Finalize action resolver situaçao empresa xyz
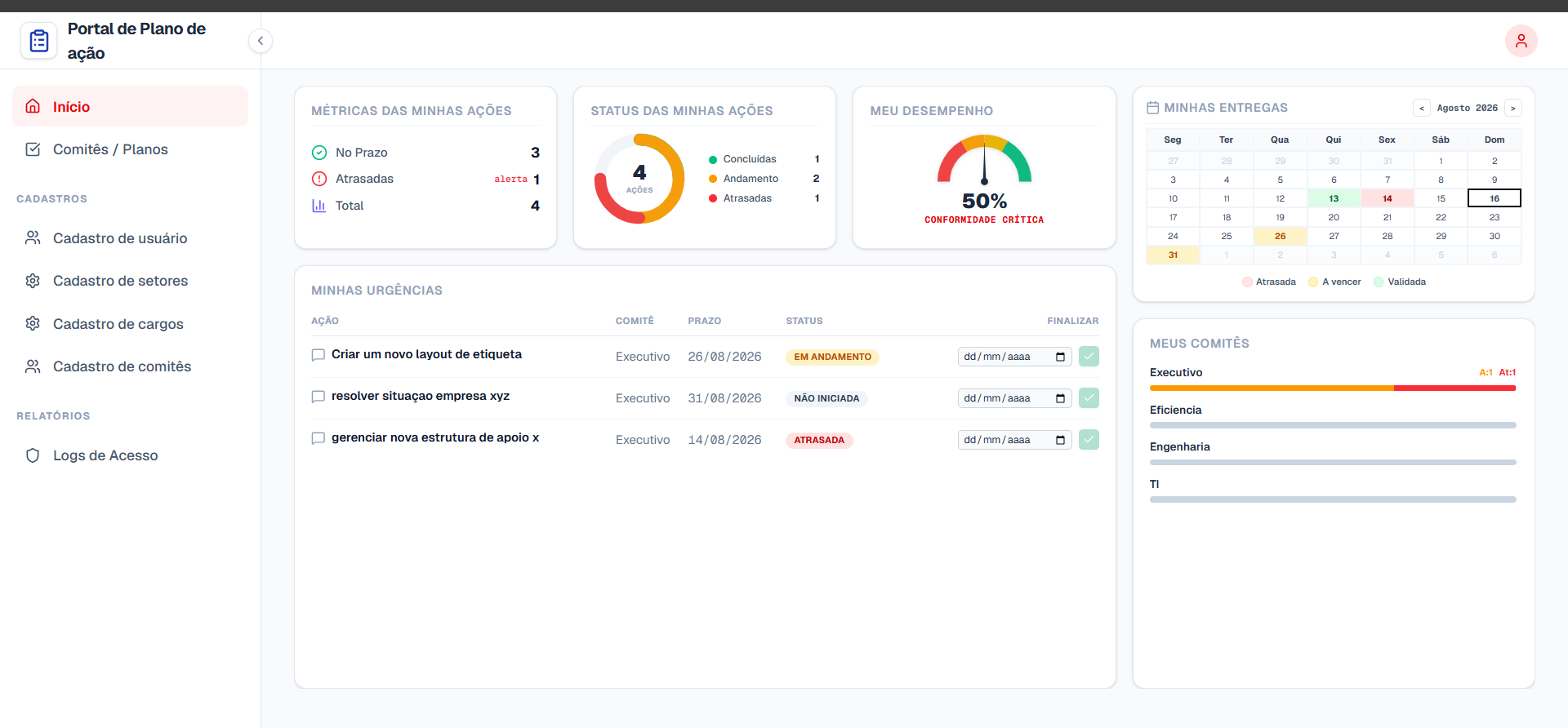This screenshot has width=1568, height=728. click(1089, 398)
